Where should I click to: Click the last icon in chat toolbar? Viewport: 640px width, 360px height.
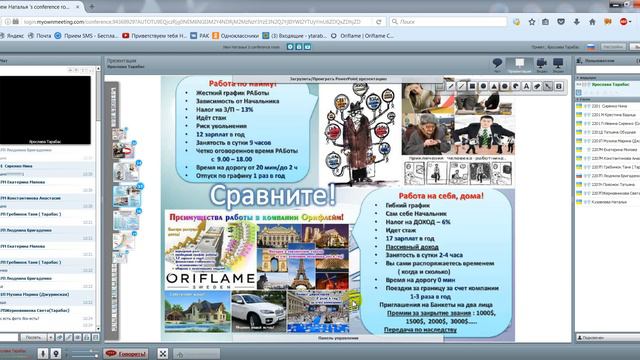(96, 338)
